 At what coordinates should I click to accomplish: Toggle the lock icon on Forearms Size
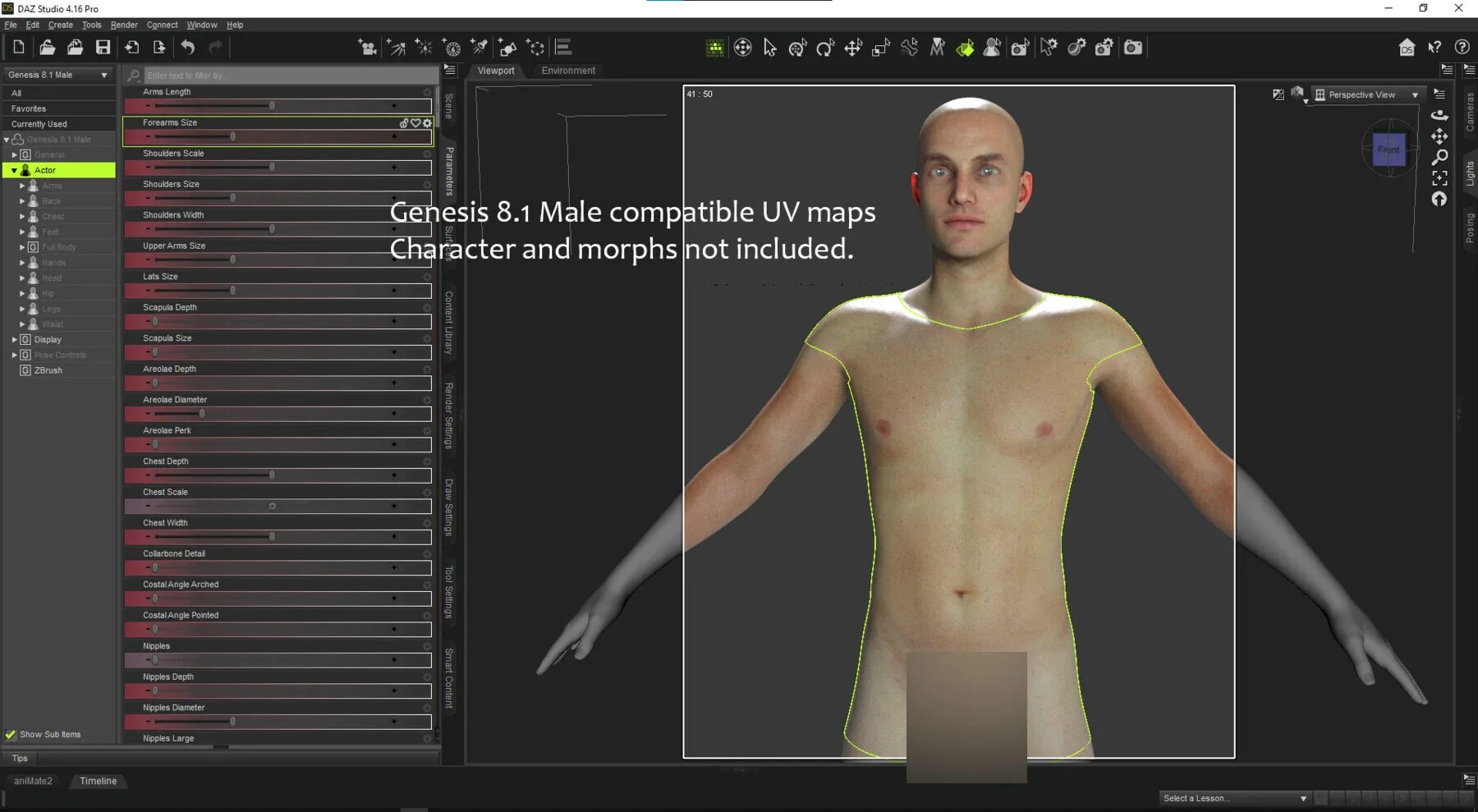404,123
